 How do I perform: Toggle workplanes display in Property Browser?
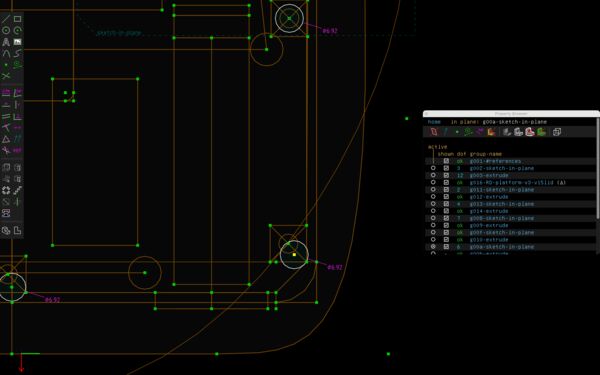434,132
